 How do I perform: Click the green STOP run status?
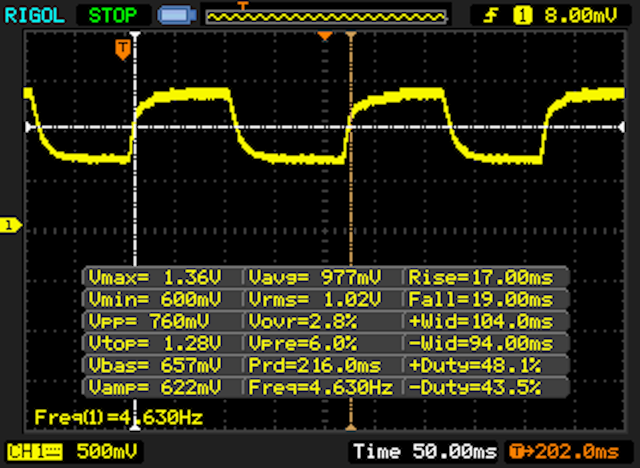(113, 16)
